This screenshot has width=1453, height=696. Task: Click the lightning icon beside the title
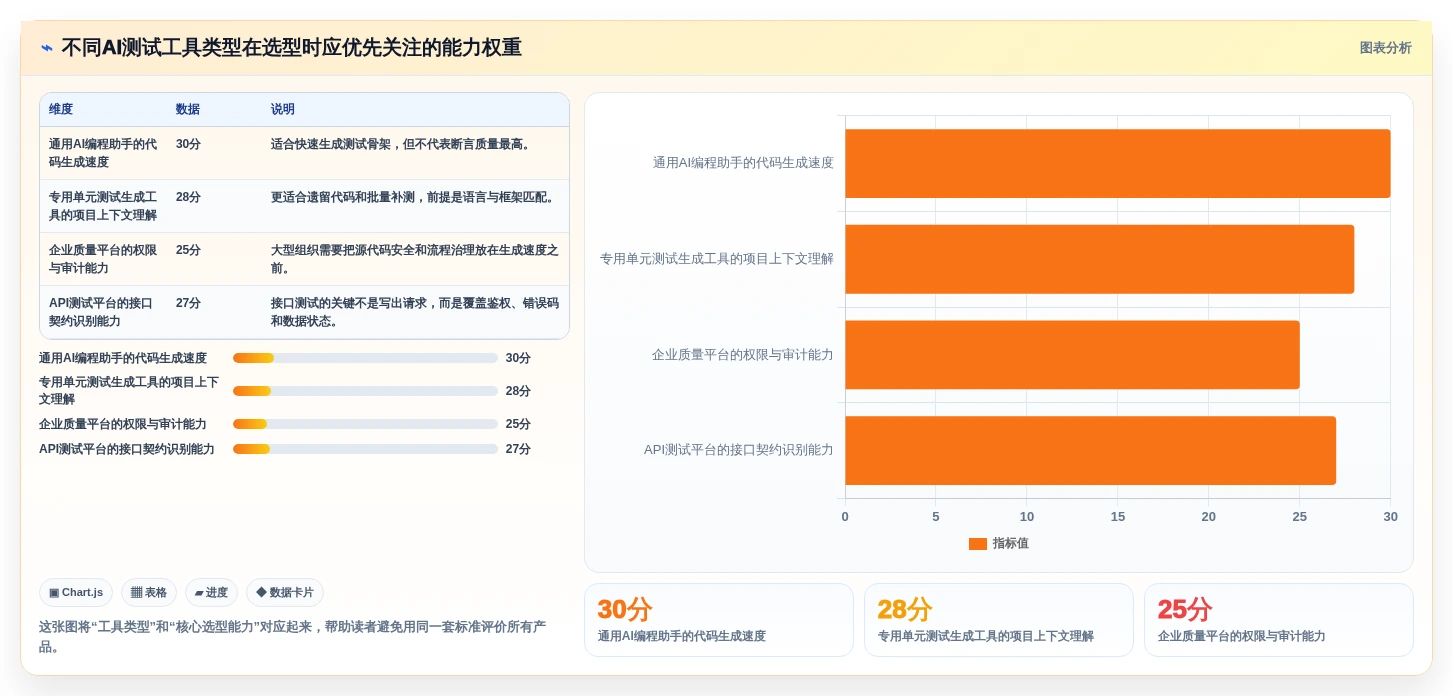click(x=46, y=48)
